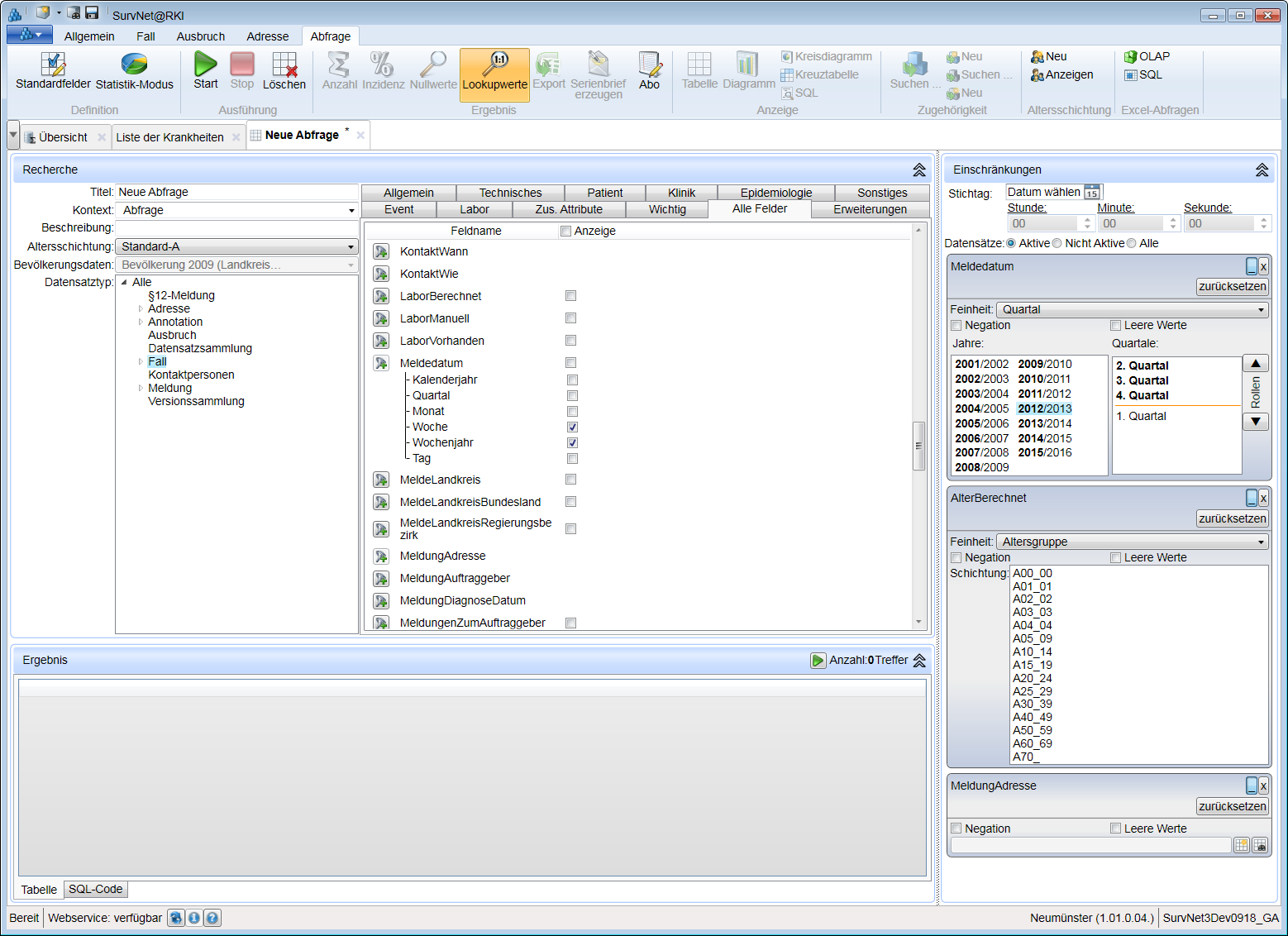Click the Titel input field
The width and height of the screenshot is (1288, 936).
tap(236, 192)
